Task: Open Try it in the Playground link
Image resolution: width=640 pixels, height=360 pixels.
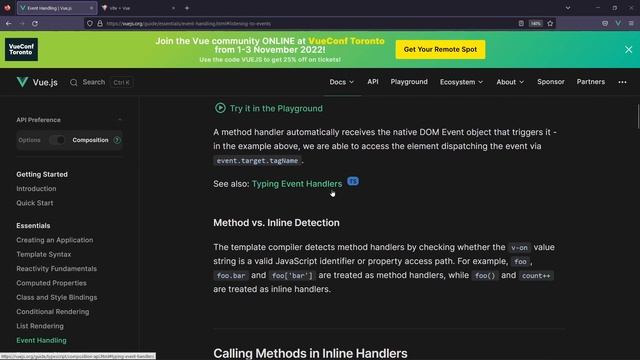Action: [276, 108]
